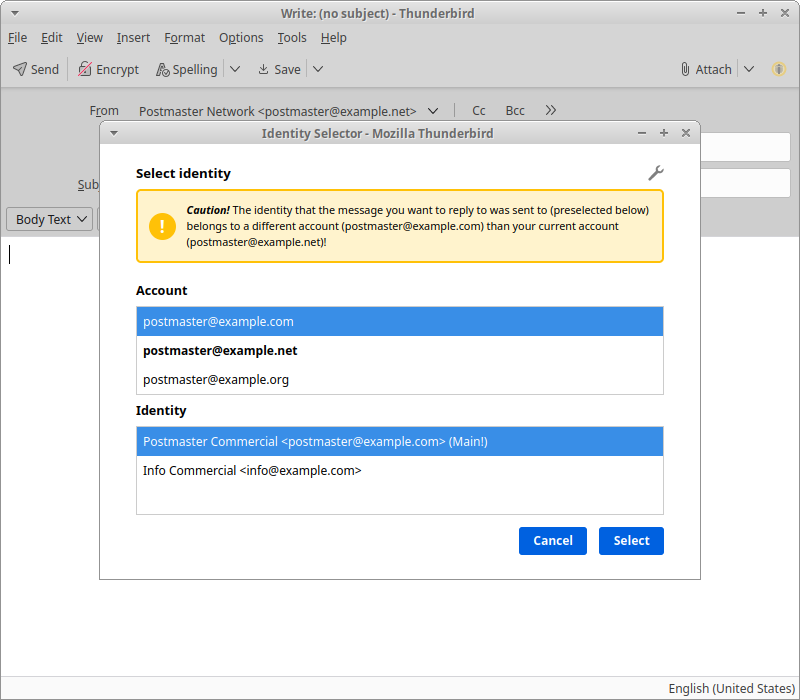
Task: Close the Write window
Action: [785, 13]
